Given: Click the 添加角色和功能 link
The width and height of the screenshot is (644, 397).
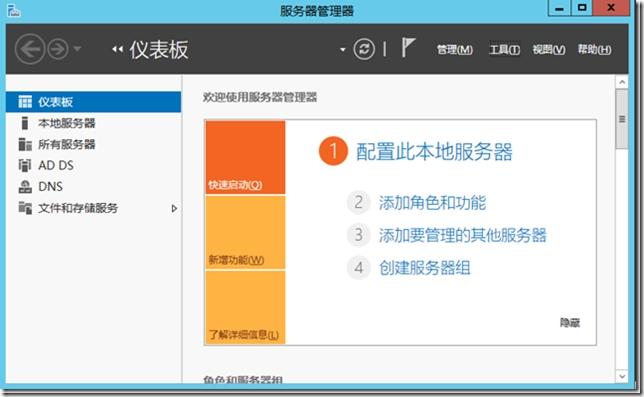Looking at the screenshot, I should [432, 202].
